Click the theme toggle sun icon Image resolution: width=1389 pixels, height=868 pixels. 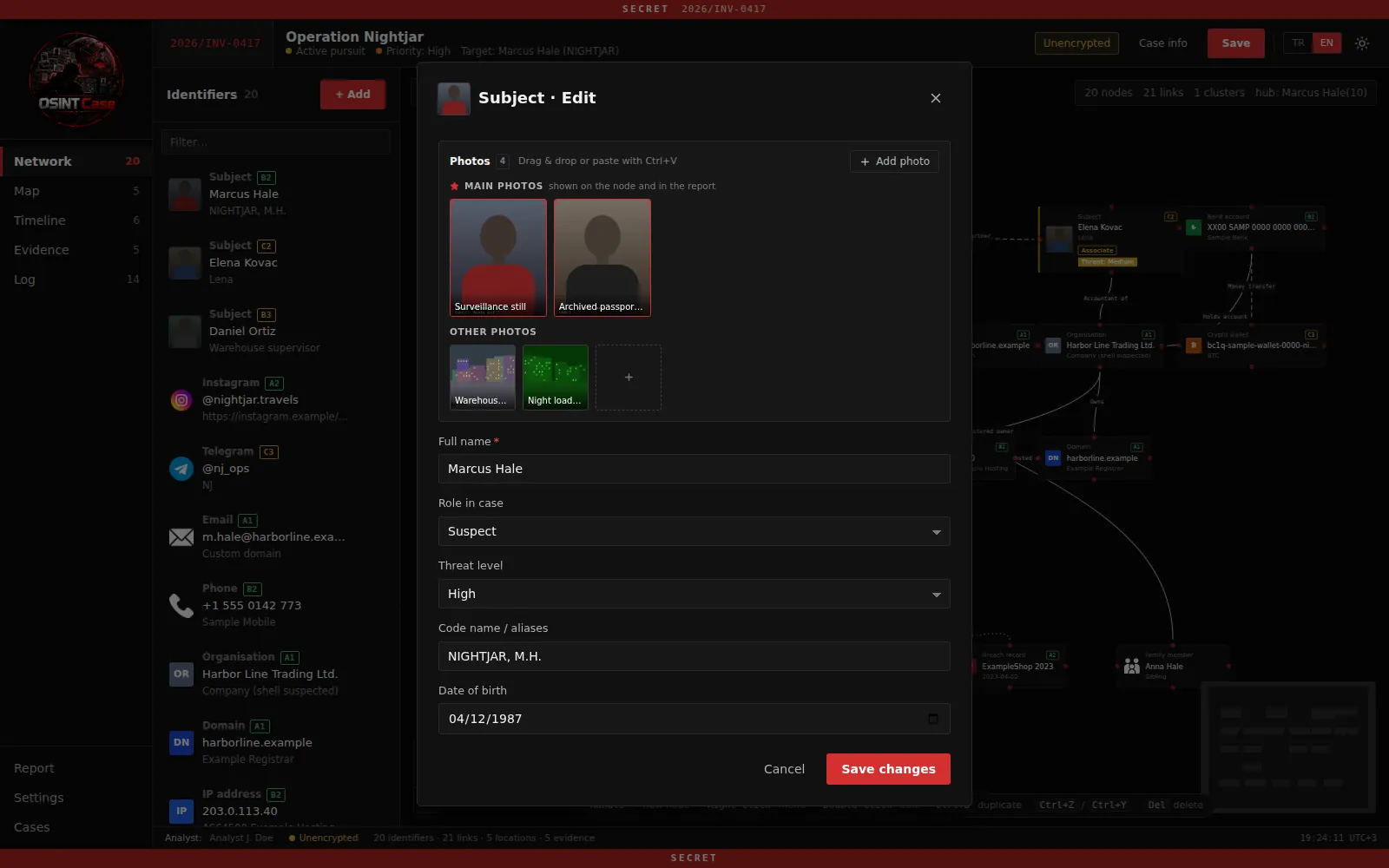pyautogui.click(x=1362, y=43)
